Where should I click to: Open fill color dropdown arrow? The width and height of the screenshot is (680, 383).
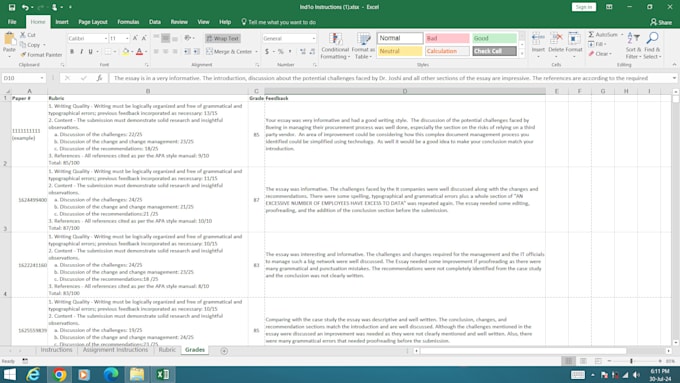132,52
